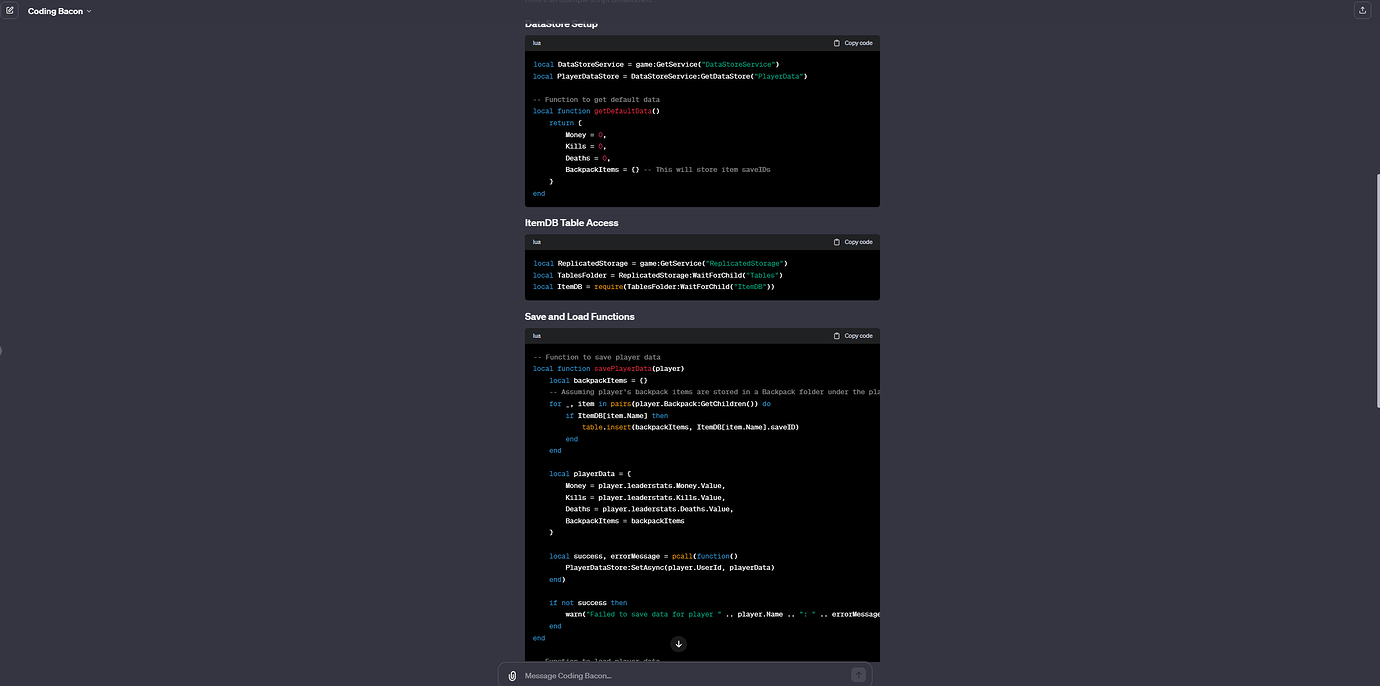Share the conversation via the export icon
Screen dimensions: 1380x686
pos(1362,10)
